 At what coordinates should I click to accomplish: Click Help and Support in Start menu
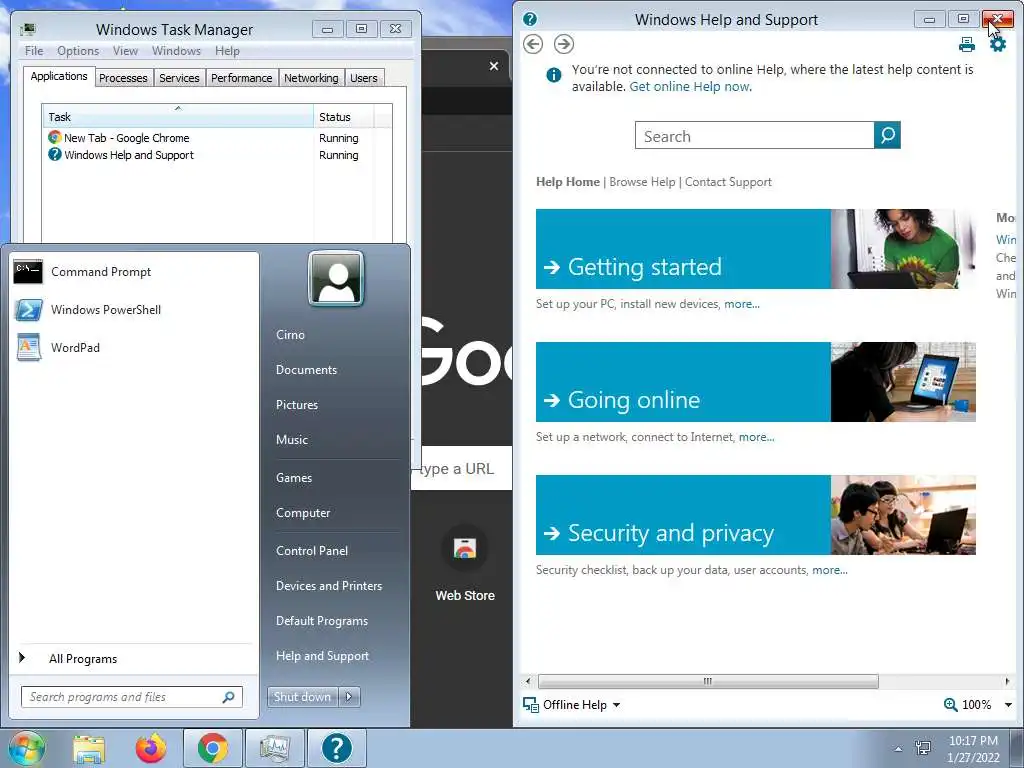[322, 656]
